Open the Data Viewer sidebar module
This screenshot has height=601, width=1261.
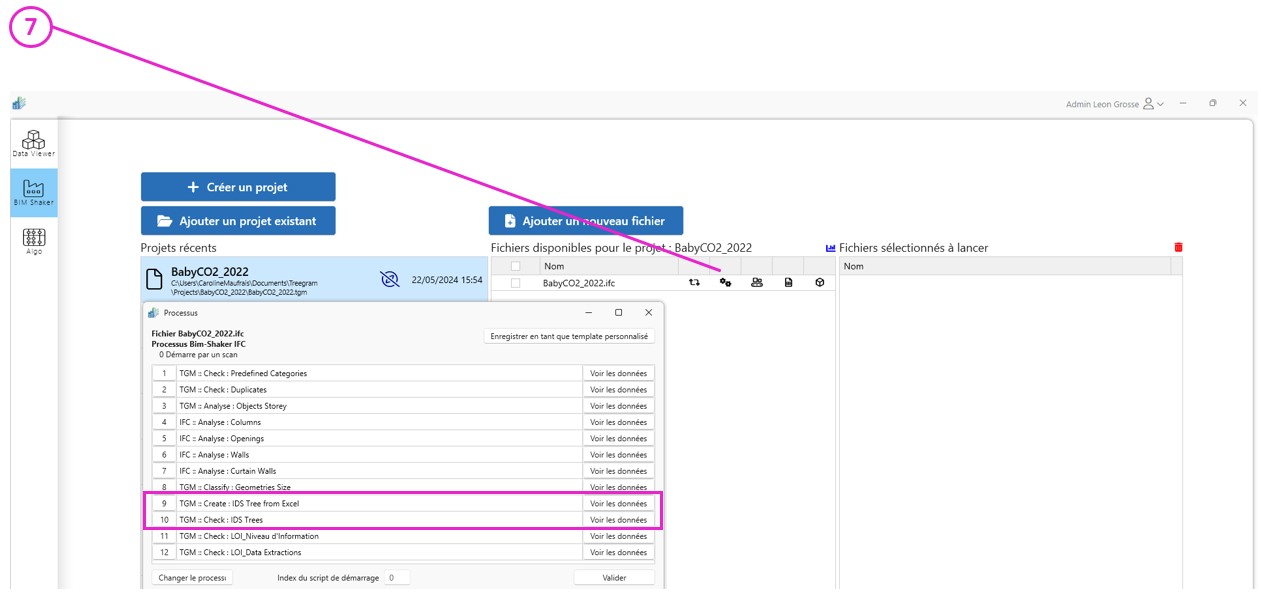[x=34, y=143]
